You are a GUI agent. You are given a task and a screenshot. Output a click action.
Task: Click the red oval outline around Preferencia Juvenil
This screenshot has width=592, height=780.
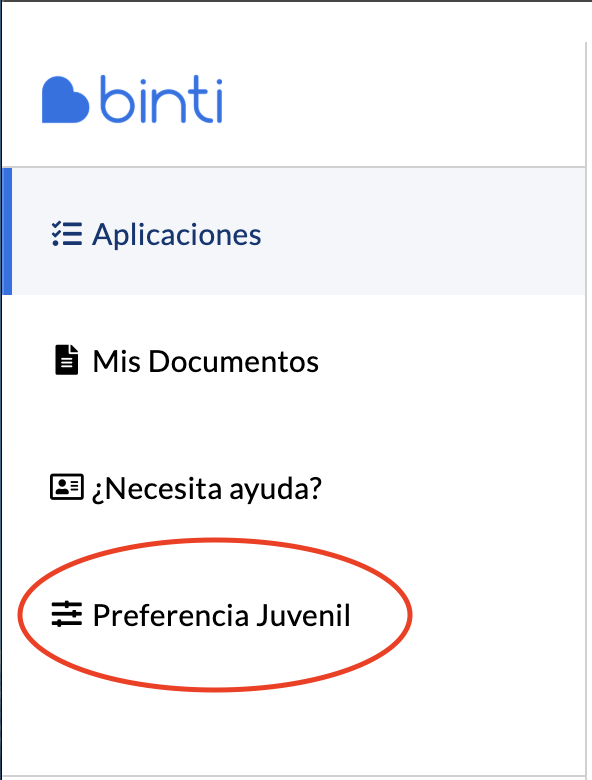point(215,540)
